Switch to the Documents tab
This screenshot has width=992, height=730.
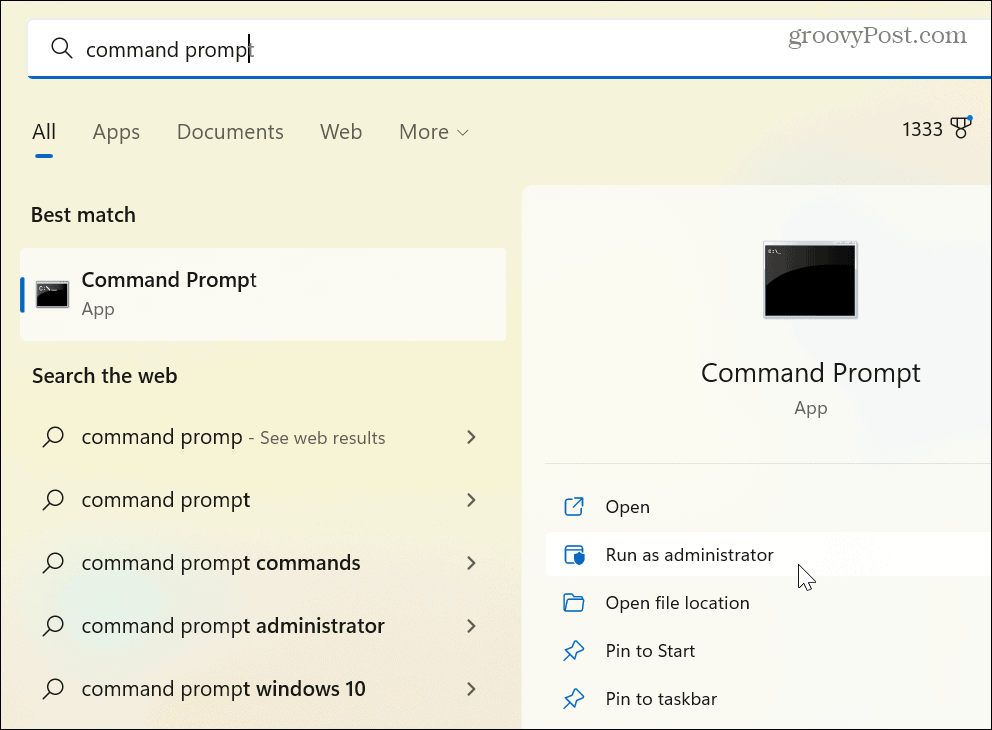230,132
